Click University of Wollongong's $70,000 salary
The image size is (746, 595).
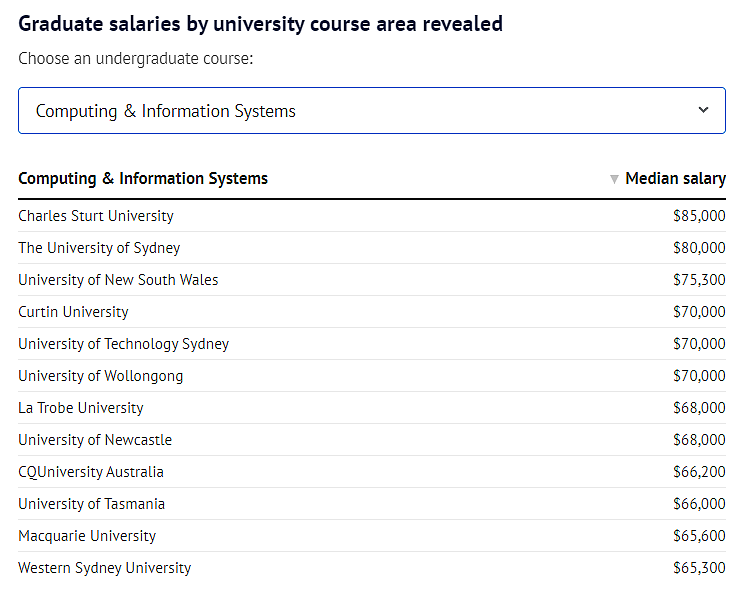tap(699, 376)
